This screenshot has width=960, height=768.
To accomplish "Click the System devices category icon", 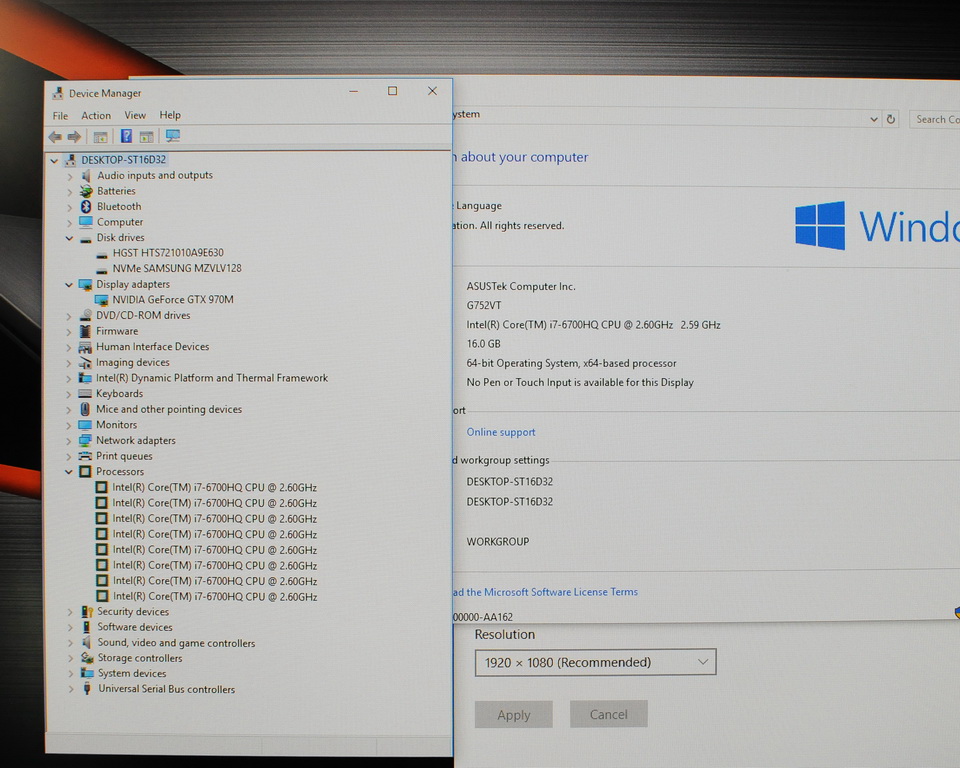I will point(88,673).
